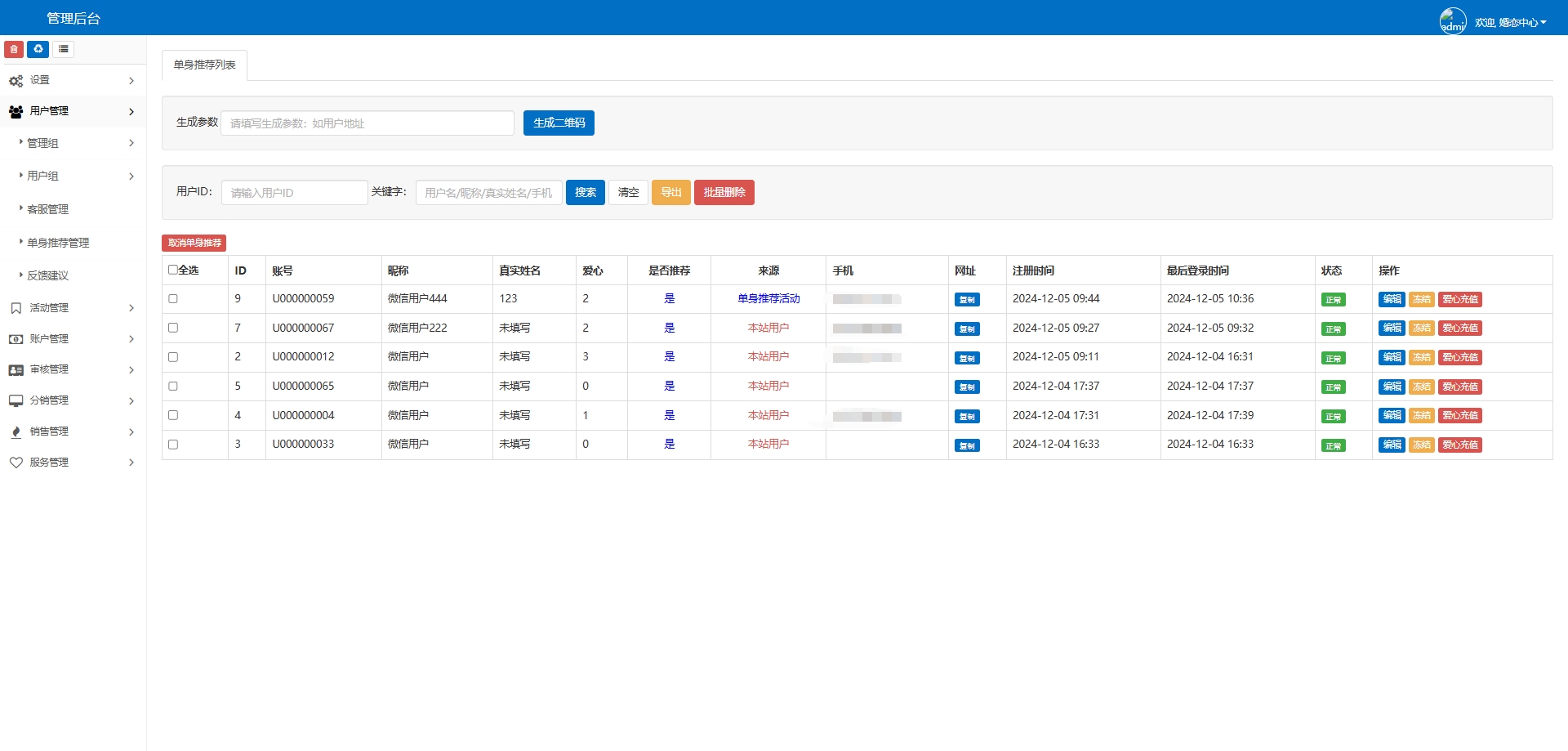This screenshot has height=751, width=1568.
Task: Select the 单身推荐列表 tab
Action: 204,65
